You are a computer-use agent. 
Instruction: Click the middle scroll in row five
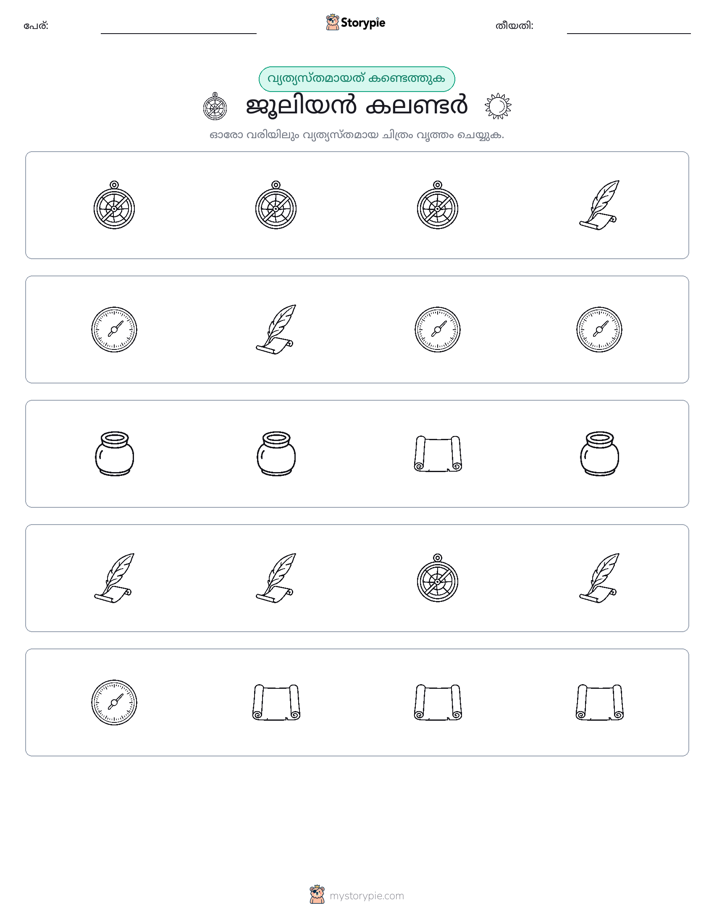[x=438, y=702]
